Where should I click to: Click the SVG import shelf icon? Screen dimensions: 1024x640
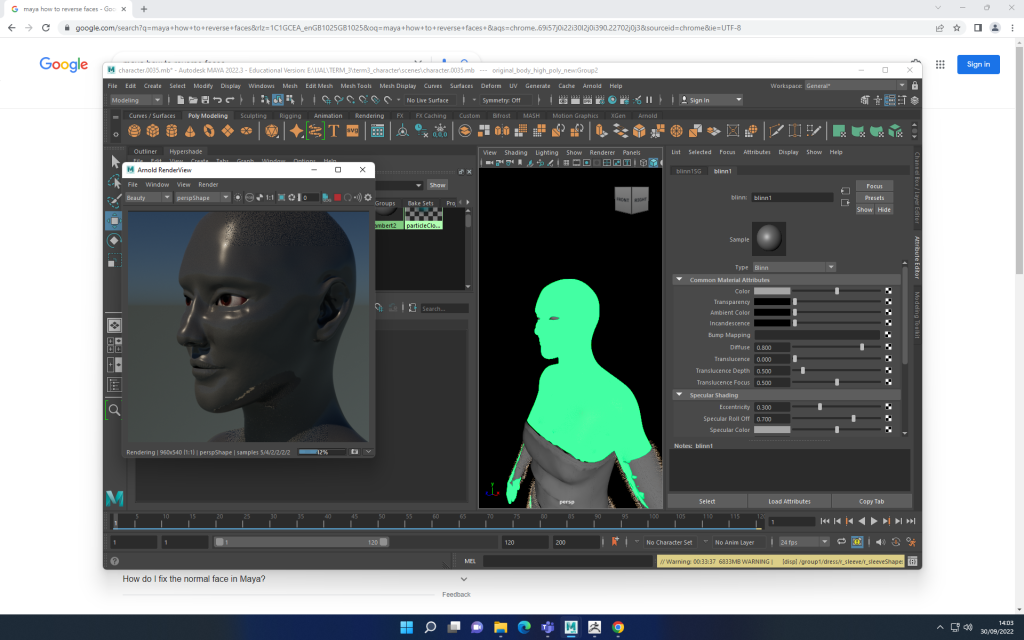click(x=353, y=131)
